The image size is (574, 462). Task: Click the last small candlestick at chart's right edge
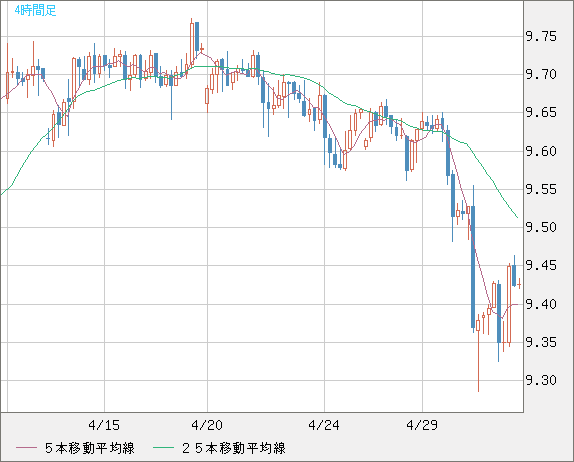click(x=519, y=284)
